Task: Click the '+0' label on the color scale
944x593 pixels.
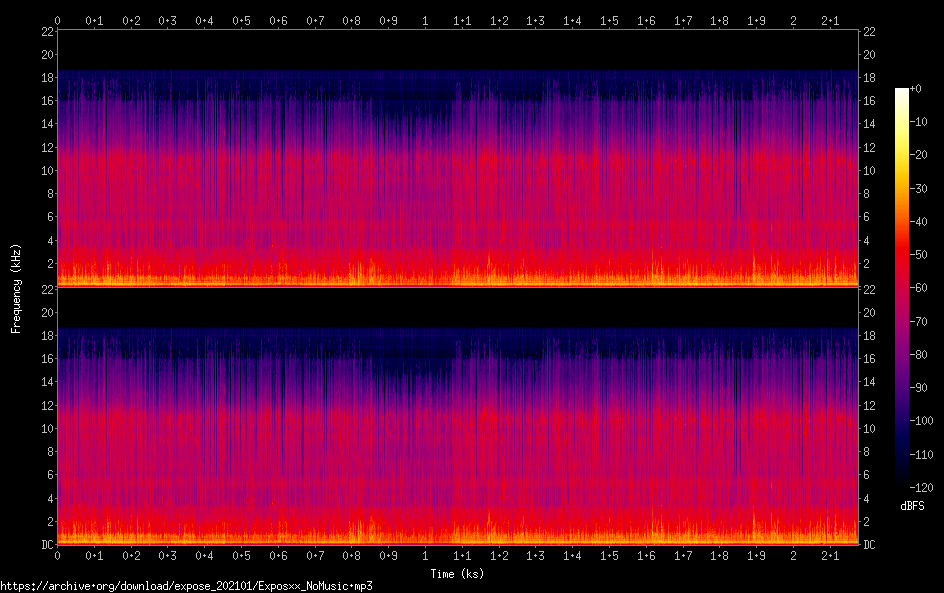Action: click(x=916, y=88)
